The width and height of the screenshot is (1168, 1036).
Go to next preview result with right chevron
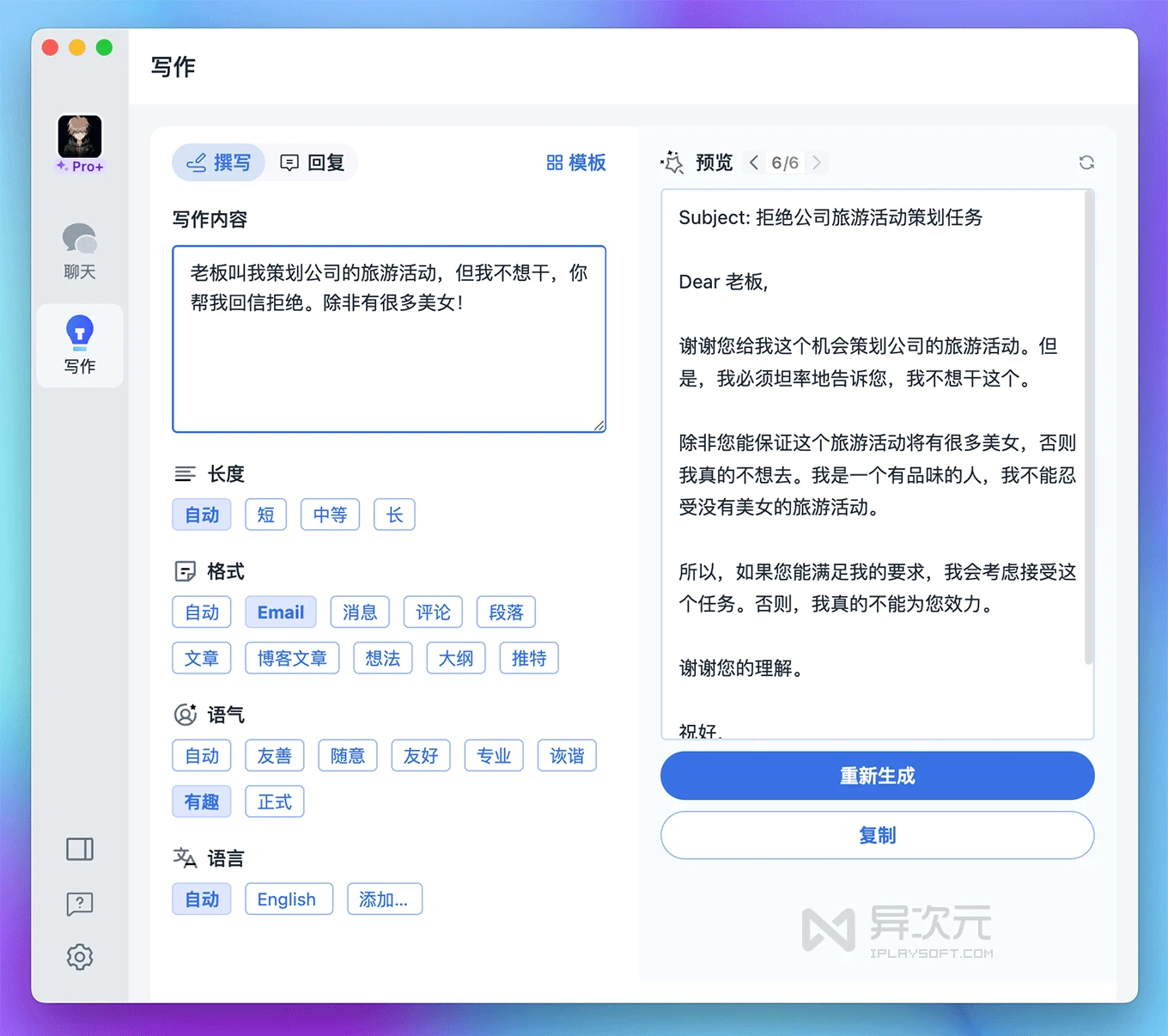pos(816,162)
